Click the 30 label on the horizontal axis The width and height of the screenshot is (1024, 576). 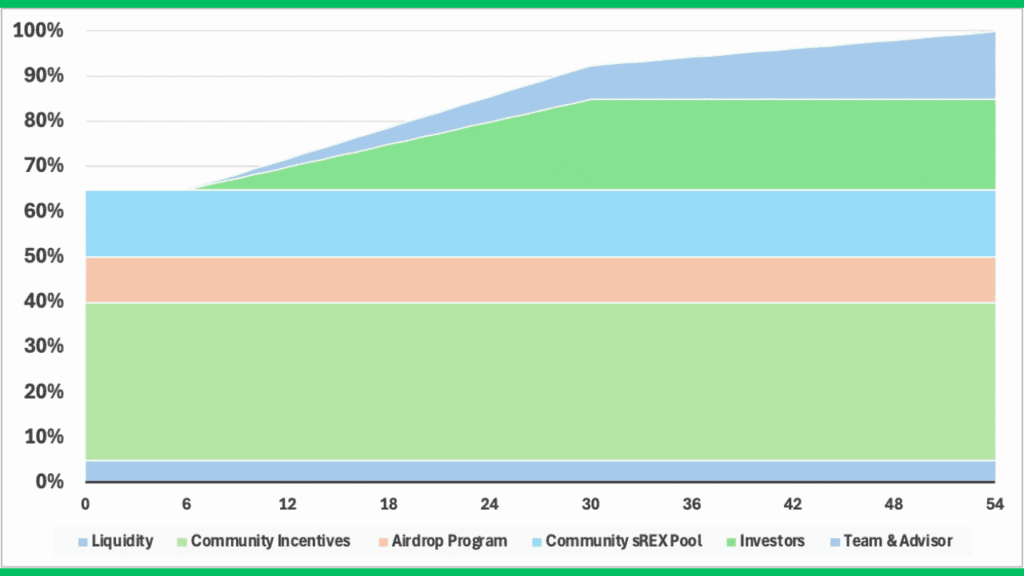592,504
